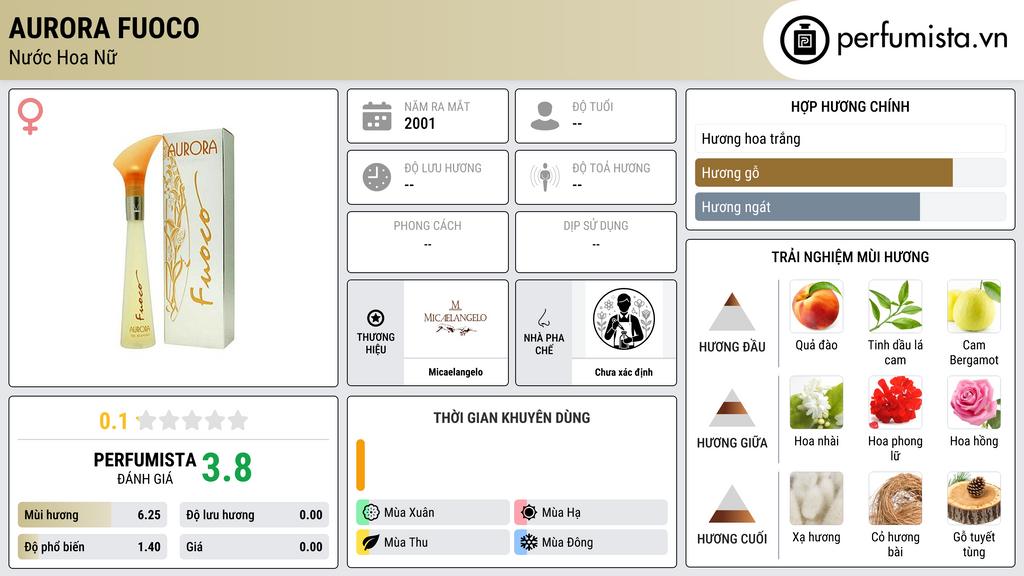Click the Thời gian khuyên dùng heading
The height and width of the screenshot is (576, 1024).
click(511, 418)
